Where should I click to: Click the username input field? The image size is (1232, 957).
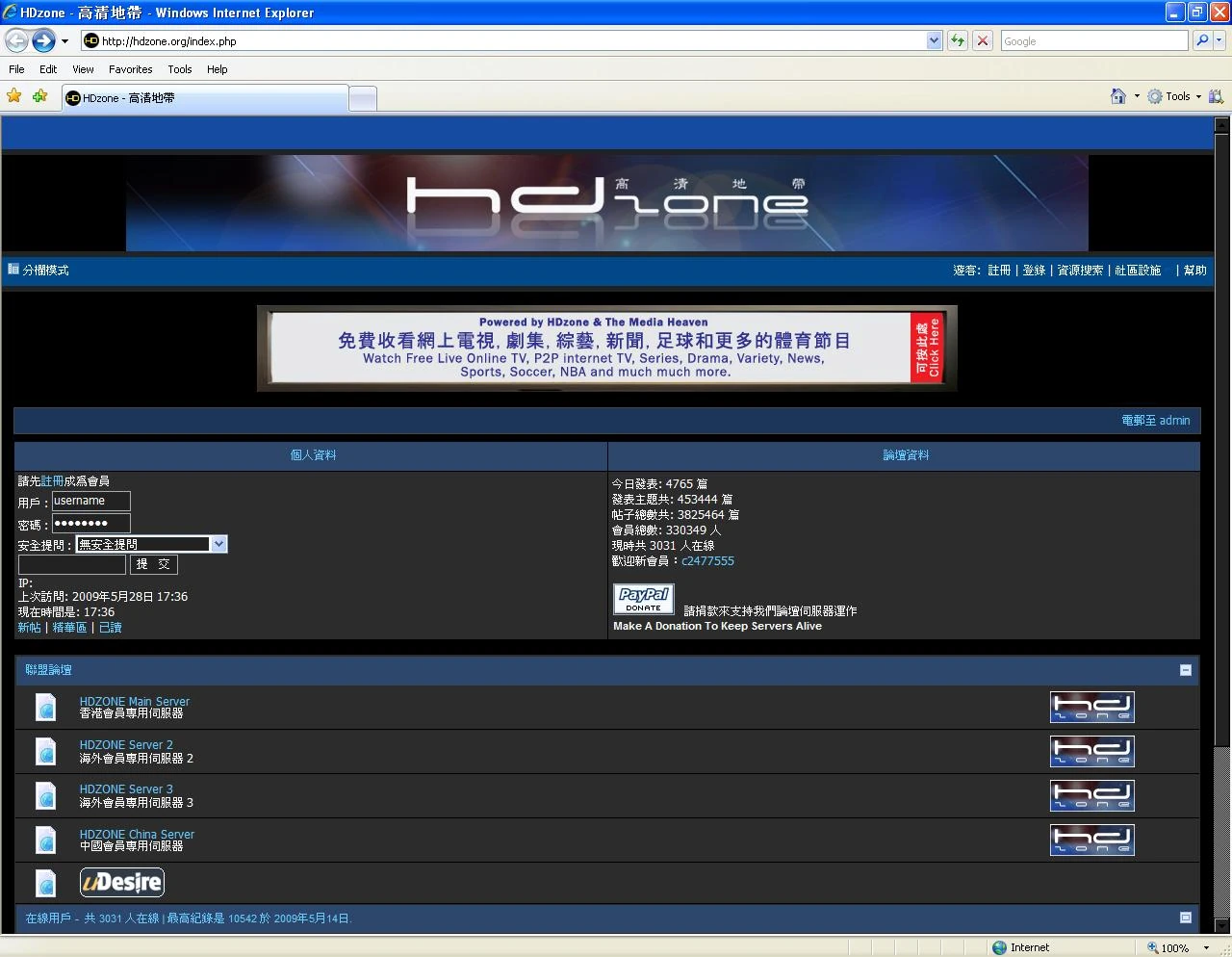point(90,501)
